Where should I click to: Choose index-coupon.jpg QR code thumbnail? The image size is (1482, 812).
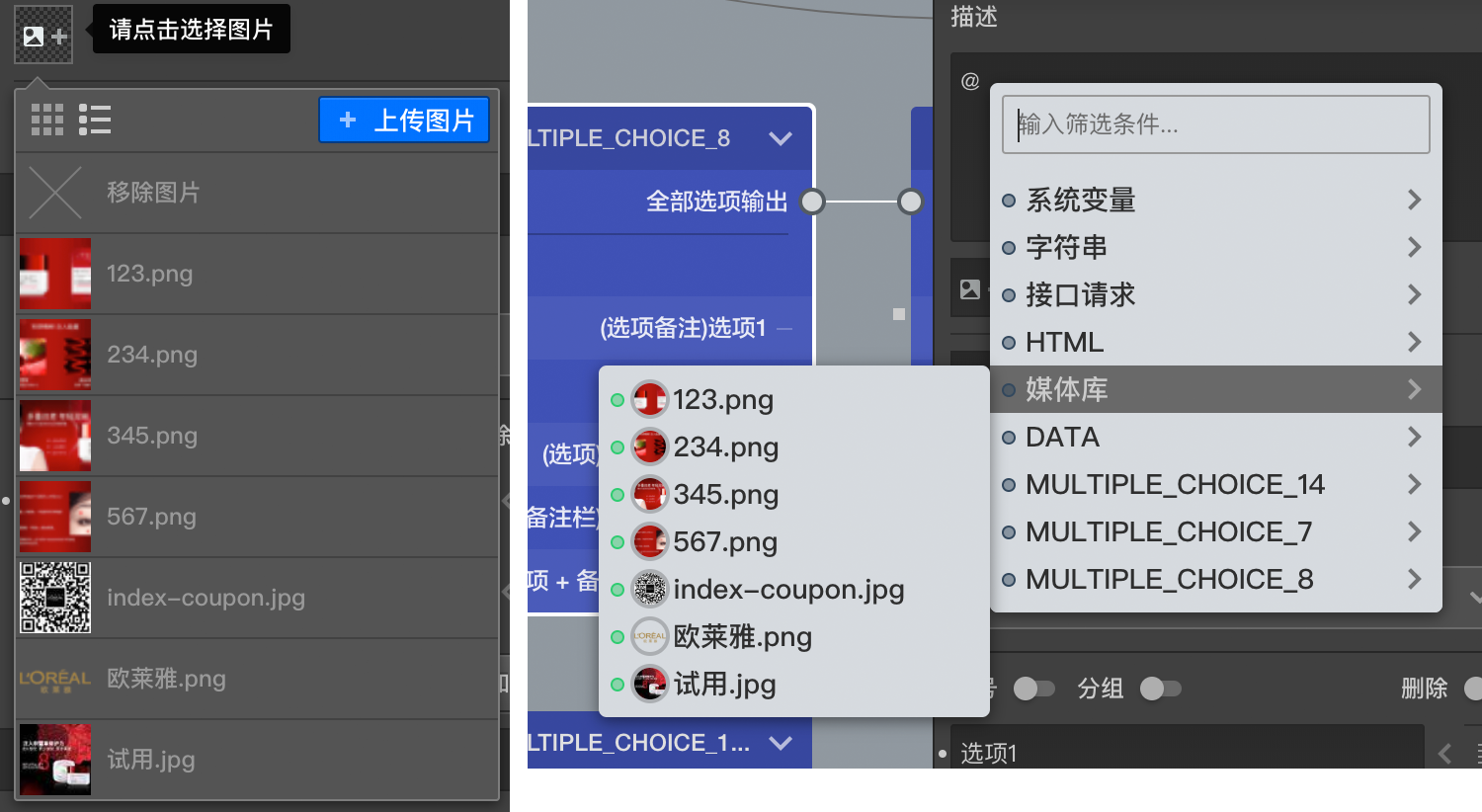pyautogui.click(x=55, y=598)
